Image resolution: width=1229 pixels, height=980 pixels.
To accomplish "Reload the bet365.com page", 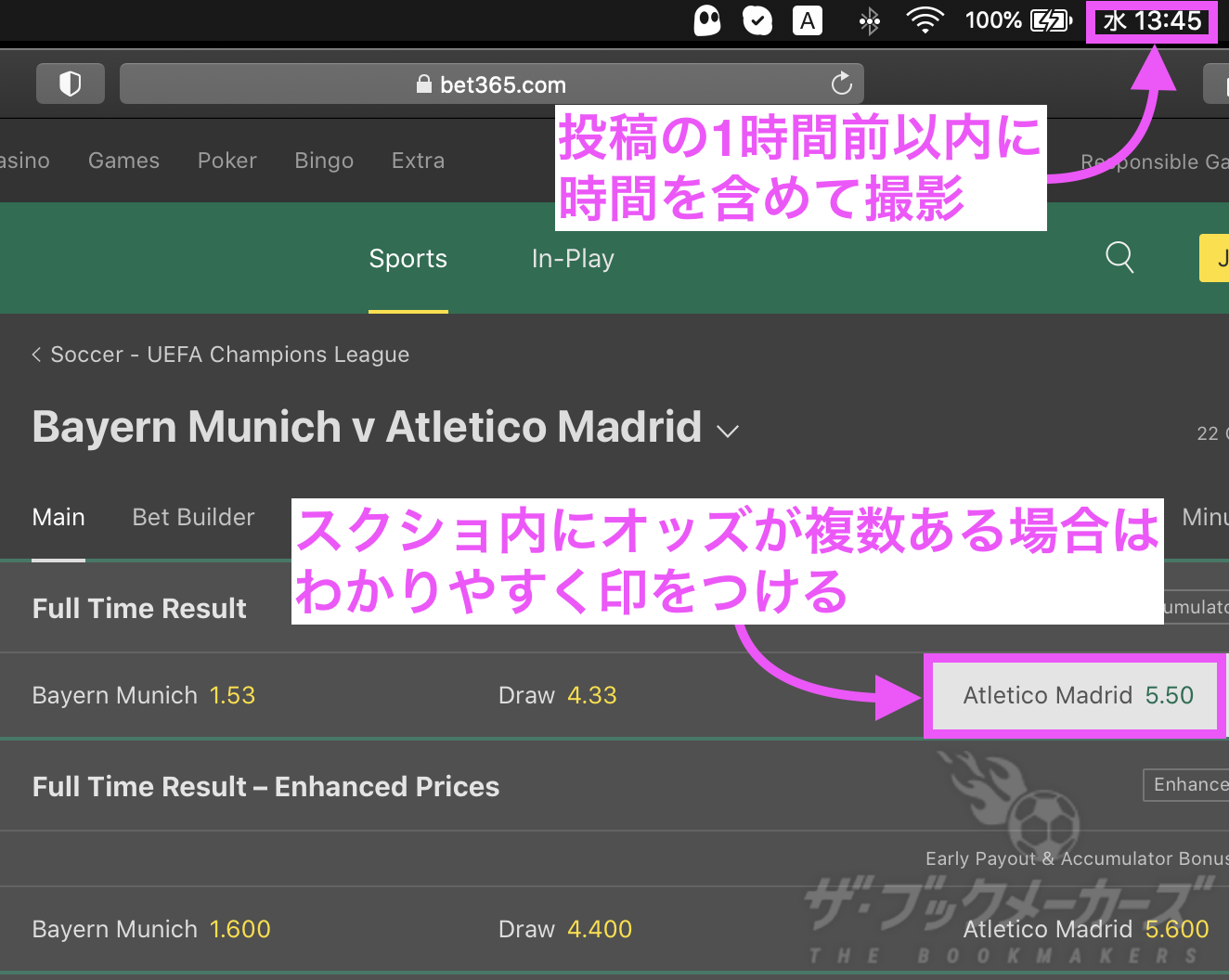I will tap(841, 84).
